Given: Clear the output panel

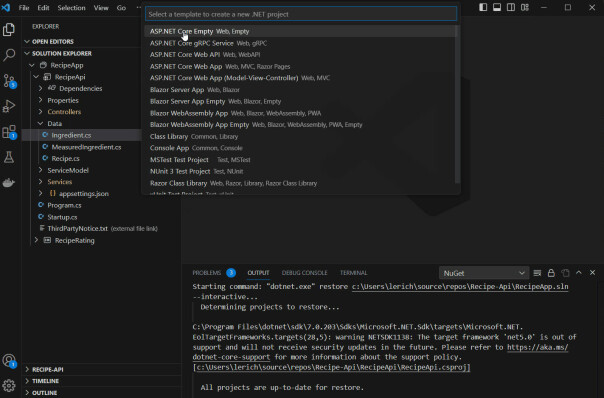Looking at the screenshot, I should pyautogui.click(x=537, y=273).
